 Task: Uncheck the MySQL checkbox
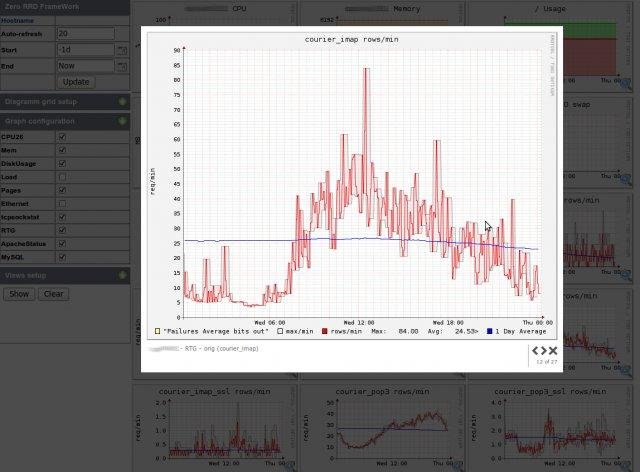62,257
